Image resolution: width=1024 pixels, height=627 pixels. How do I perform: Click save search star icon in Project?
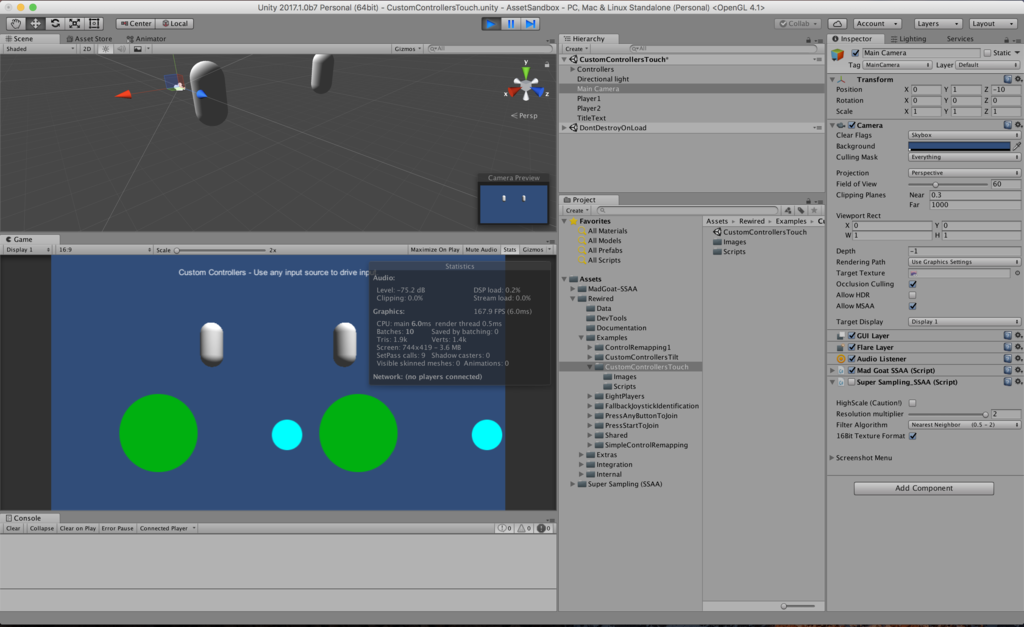tap(814, 210)
